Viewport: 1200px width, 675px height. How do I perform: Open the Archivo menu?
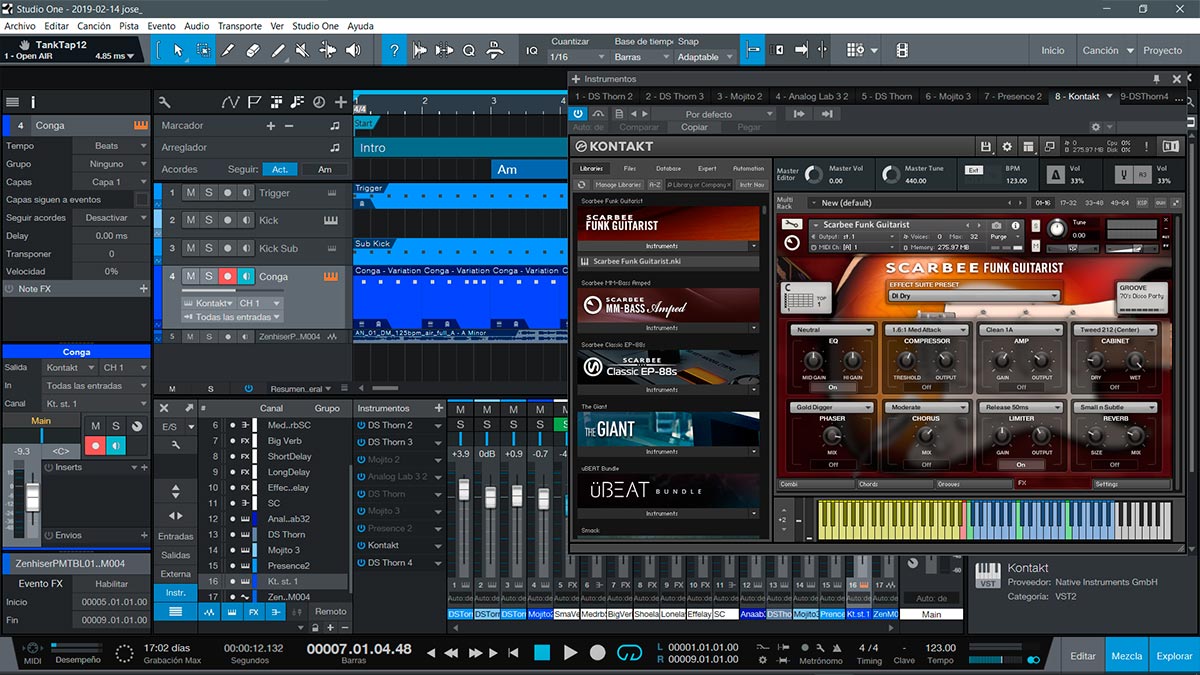click(x=20, y=26)
